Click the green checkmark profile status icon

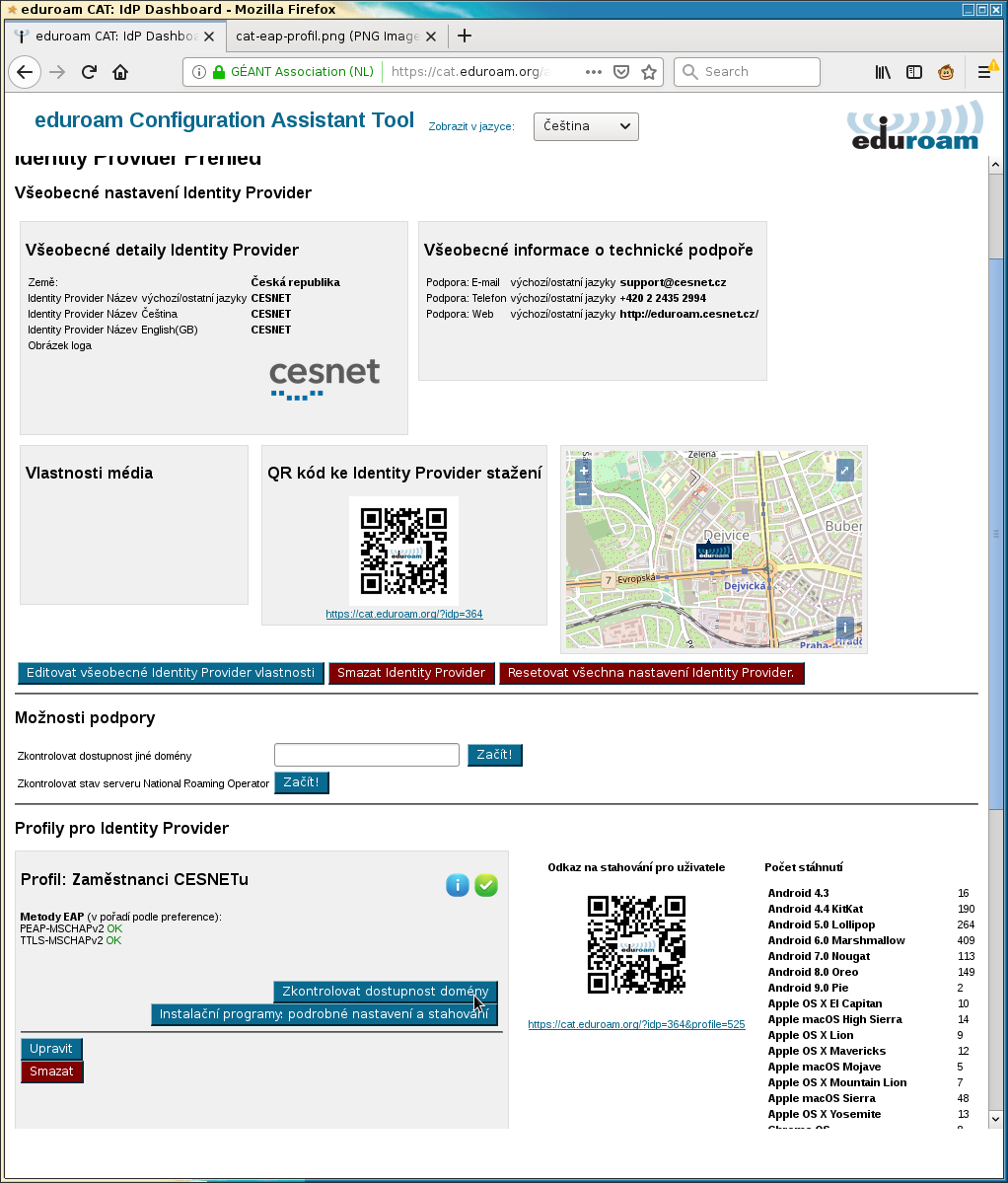pos(486,885)
